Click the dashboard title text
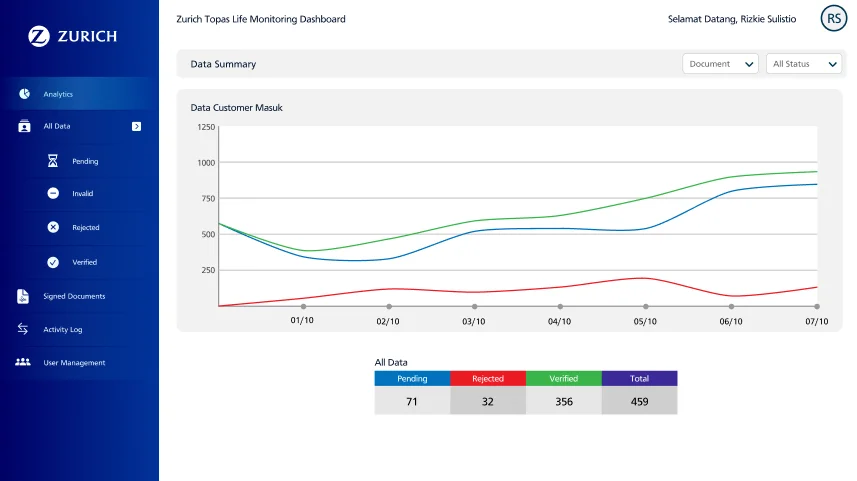Screen dimensions: 857x481 (261, 19)
